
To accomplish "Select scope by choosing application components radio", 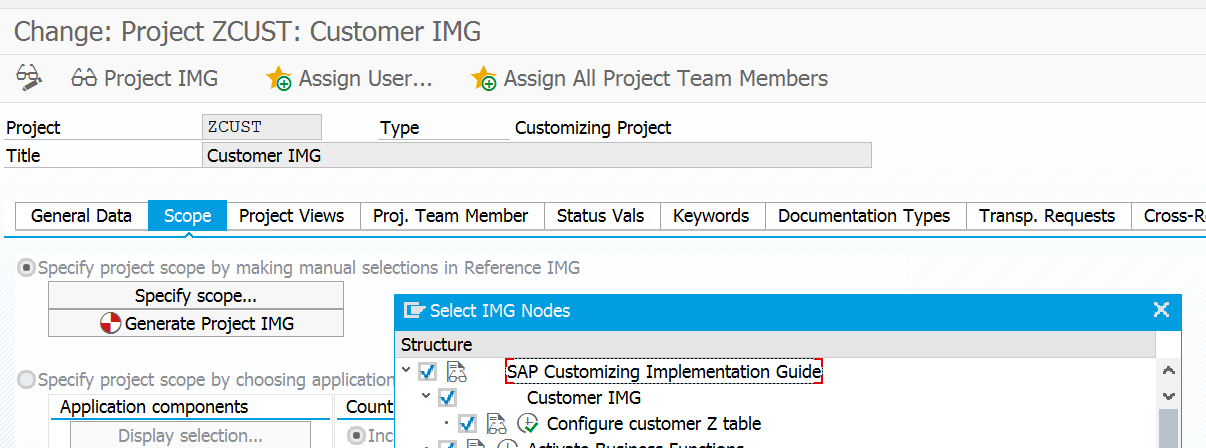I will 28,380.
